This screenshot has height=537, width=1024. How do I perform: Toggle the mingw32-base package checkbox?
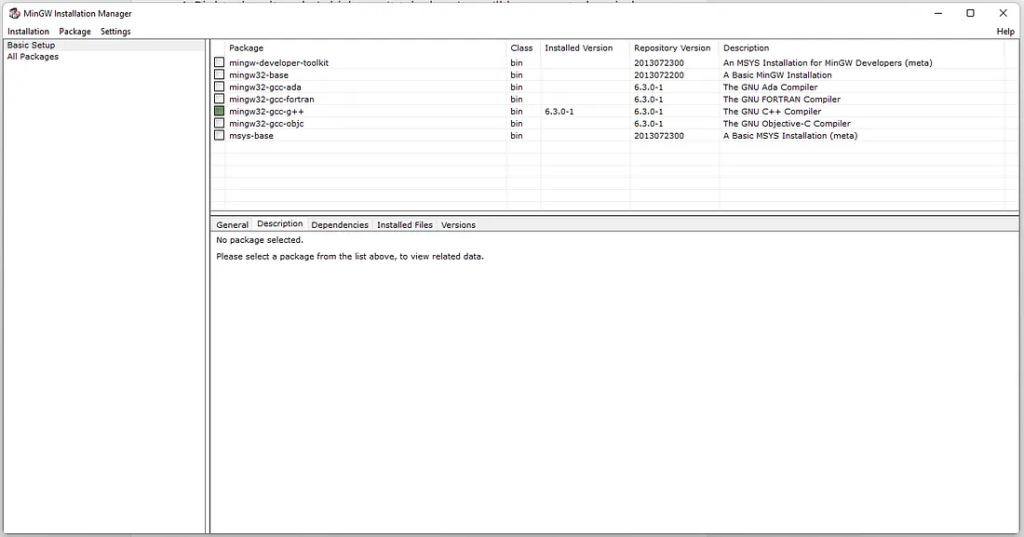coord(219,74)
